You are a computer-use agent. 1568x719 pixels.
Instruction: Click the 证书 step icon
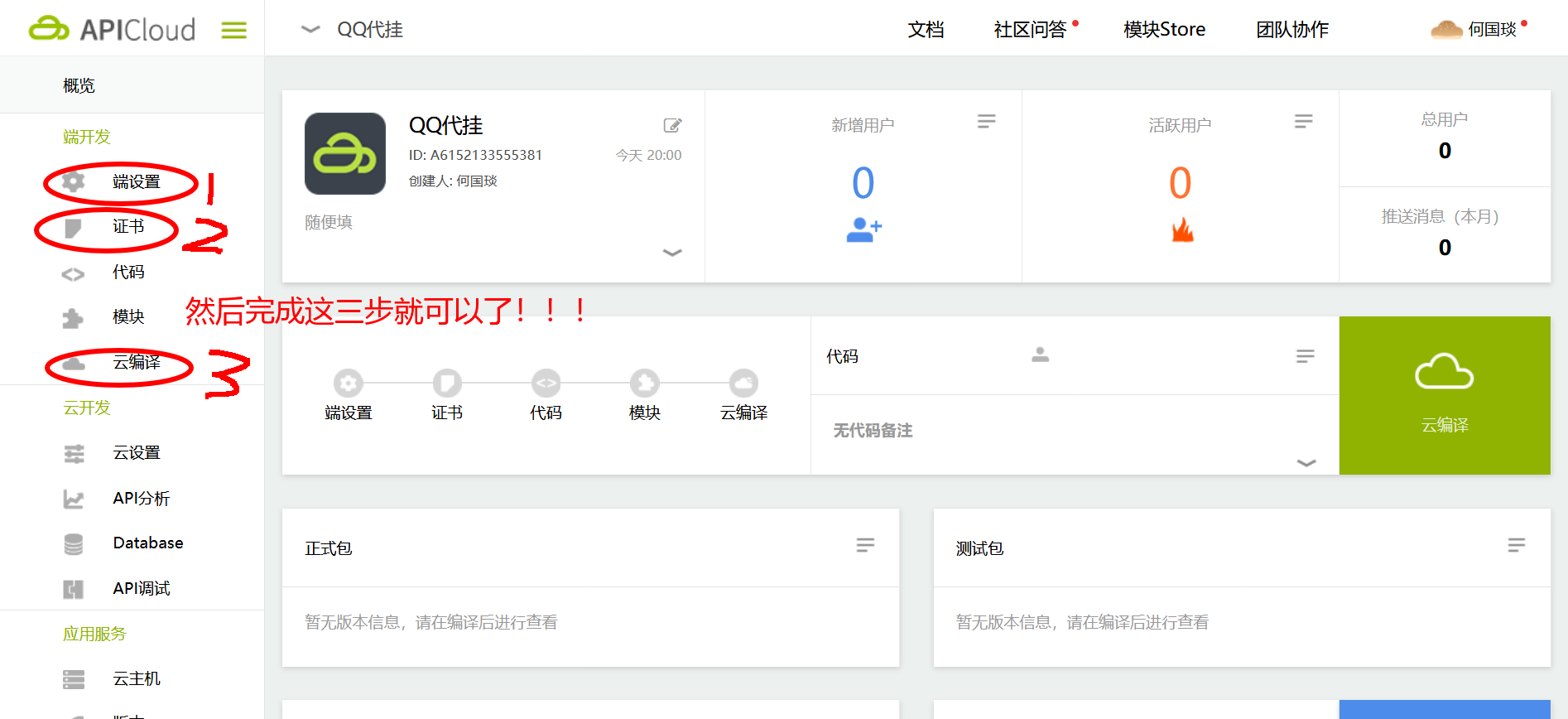pyautogui.click(x=447, y=383)
